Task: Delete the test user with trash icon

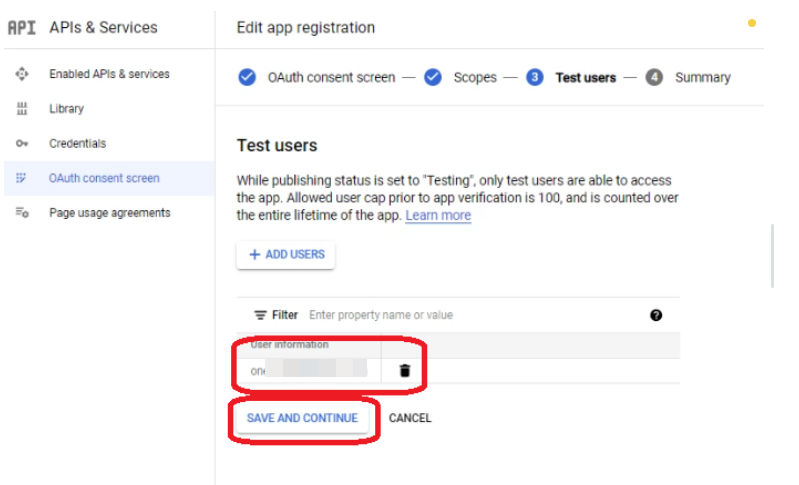Action: (x=404, y=371)
